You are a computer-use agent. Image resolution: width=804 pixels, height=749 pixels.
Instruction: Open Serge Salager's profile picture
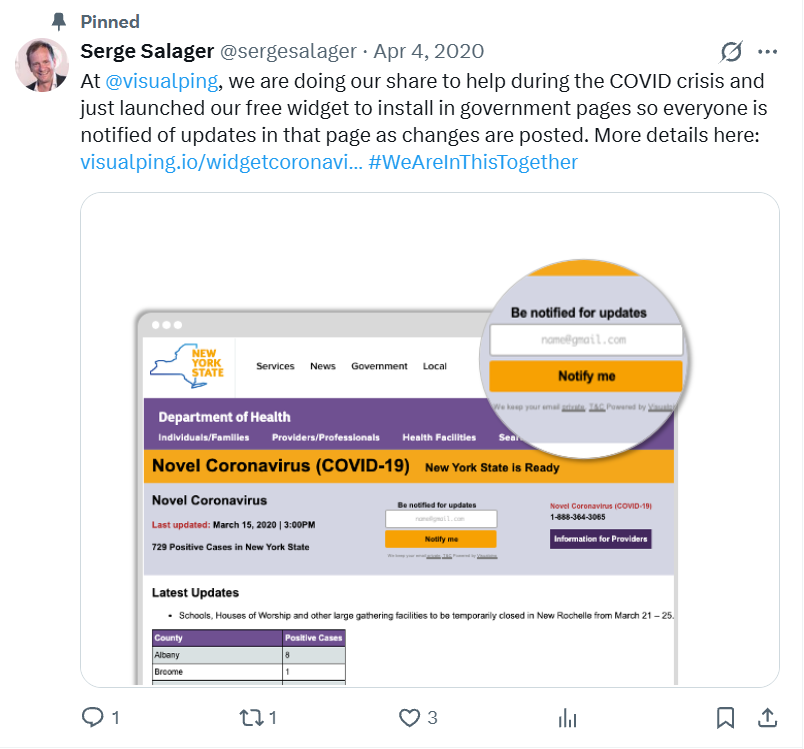[x=41, y=65]
